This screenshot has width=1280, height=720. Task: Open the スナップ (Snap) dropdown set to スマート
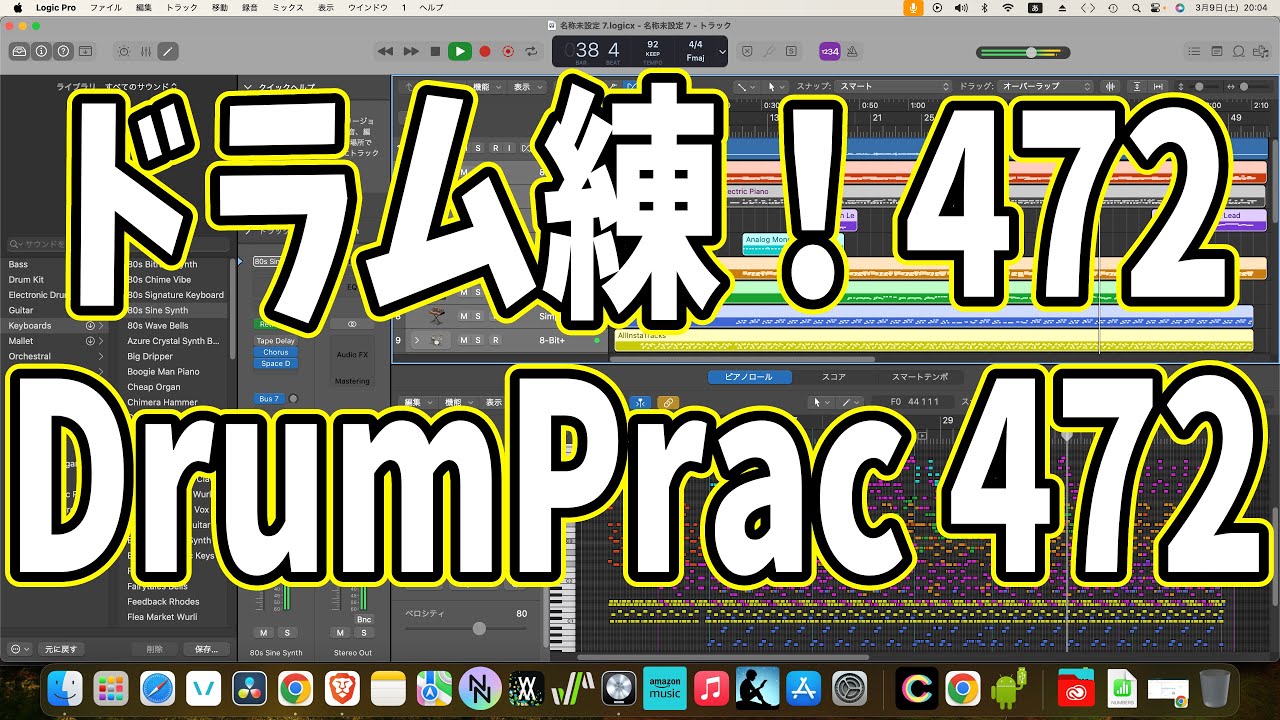[x=893, y=87]
